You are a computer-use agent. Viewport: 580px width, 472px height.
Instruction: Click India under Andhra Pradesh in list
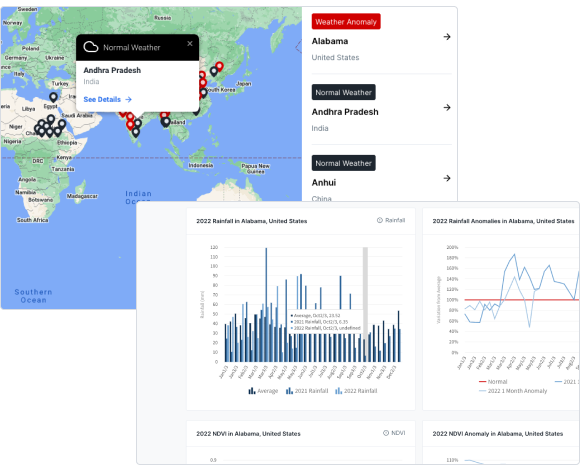coord(320,128)
